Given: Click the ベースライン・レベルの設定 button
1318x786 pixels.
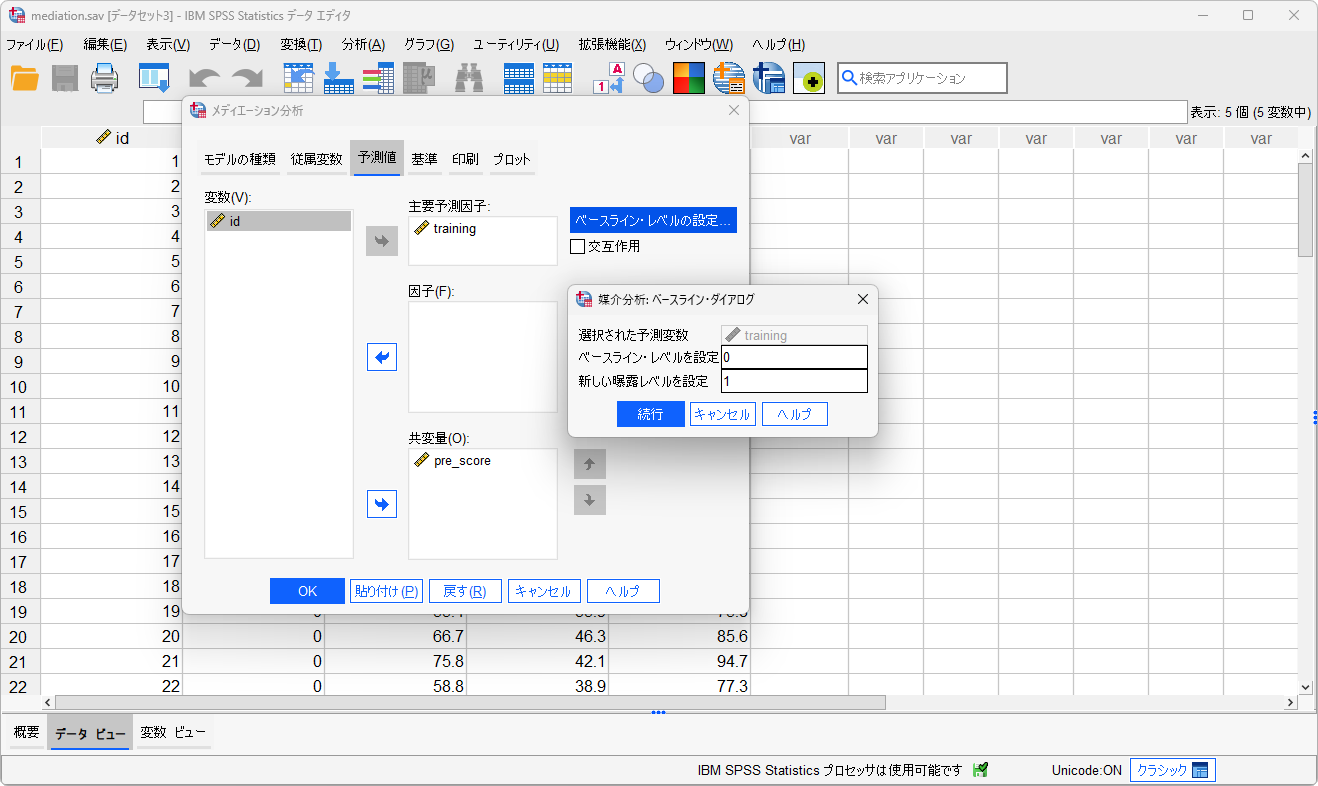Looking at the screenshot, I should [653, 220].
